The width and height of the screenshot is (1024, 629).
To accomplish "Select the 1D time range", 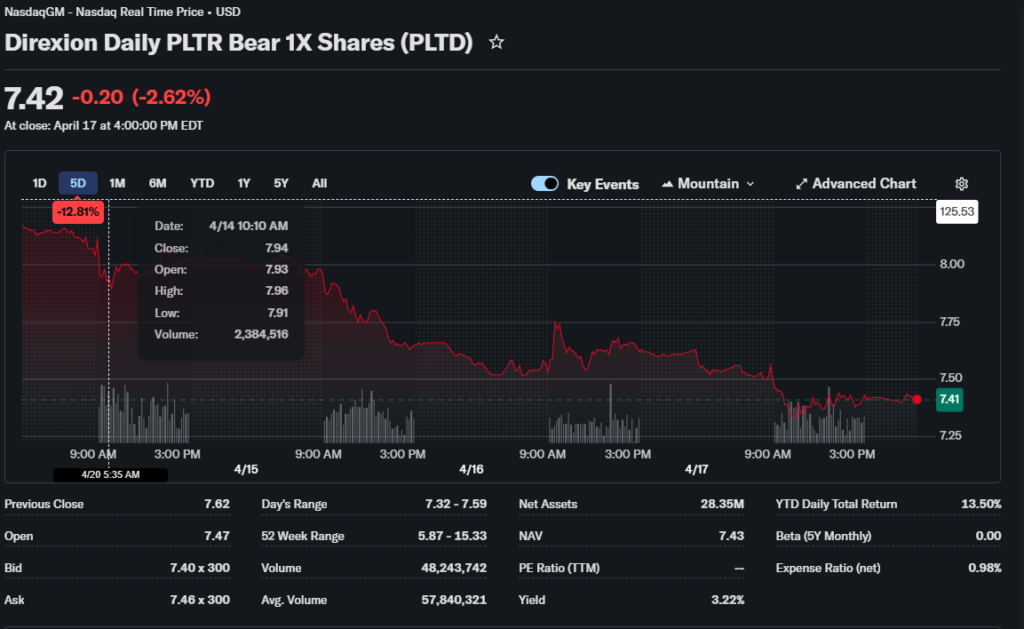I will point(40,183).
